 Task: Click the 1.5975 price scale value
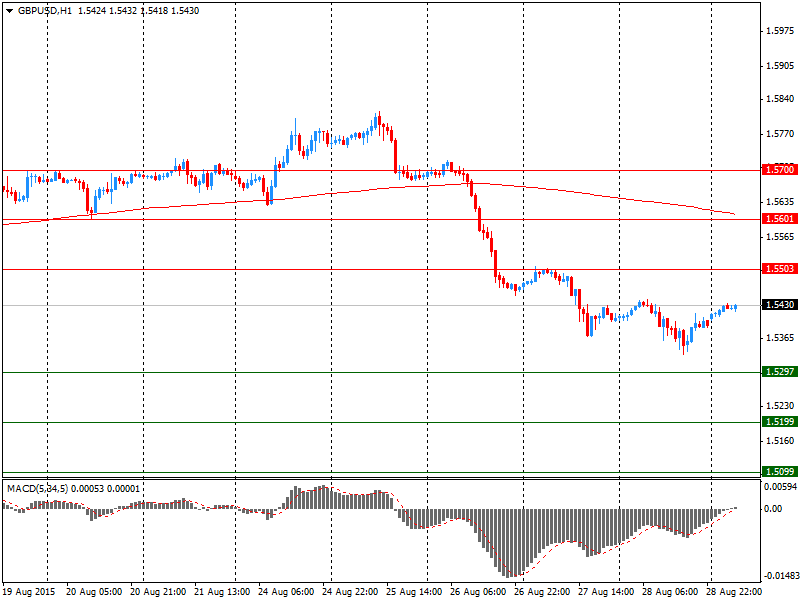pyautogui.click(x=780, y=31)
